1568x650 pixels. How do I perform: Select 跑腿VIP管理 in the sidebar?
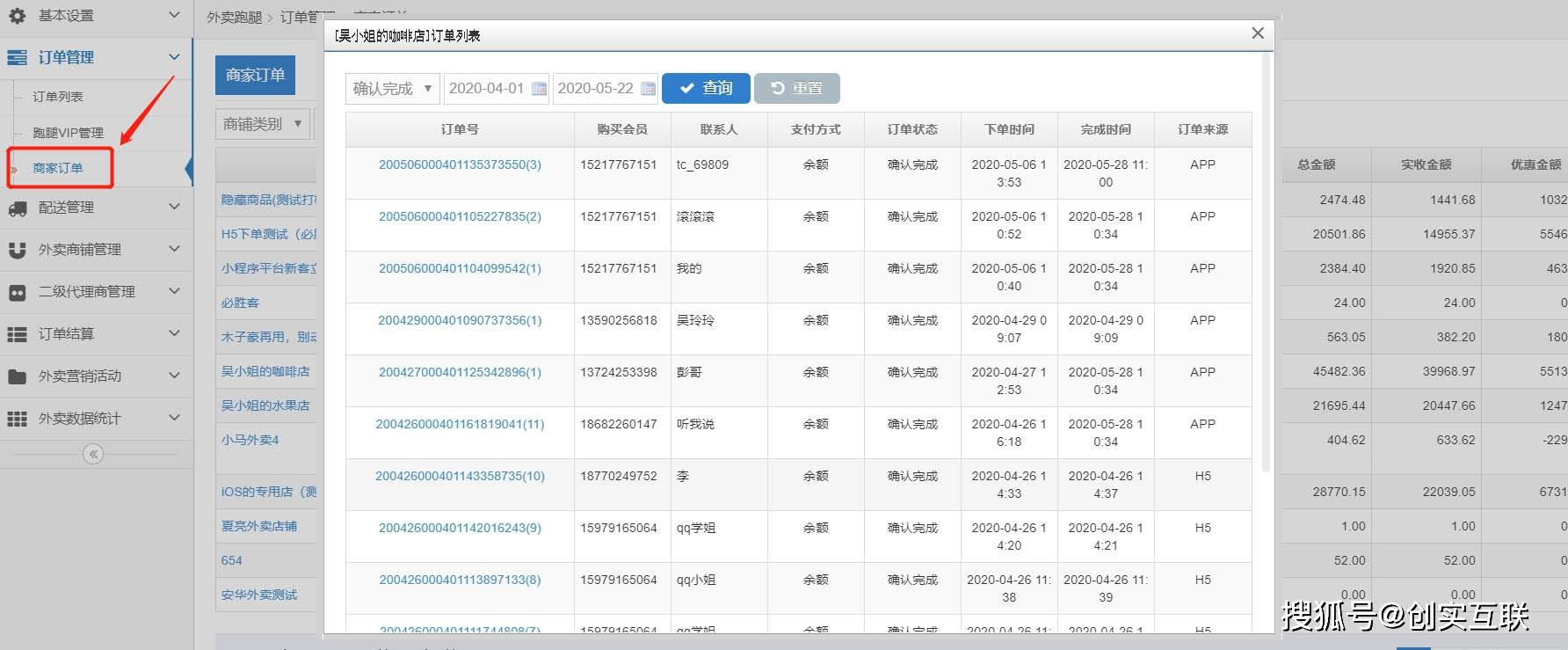click(x=68, y=133)
